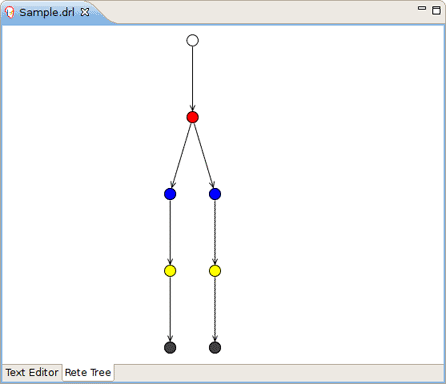Select the Rete Tree tab
Screen dimensions: 446x384
[x=88, y=372]
